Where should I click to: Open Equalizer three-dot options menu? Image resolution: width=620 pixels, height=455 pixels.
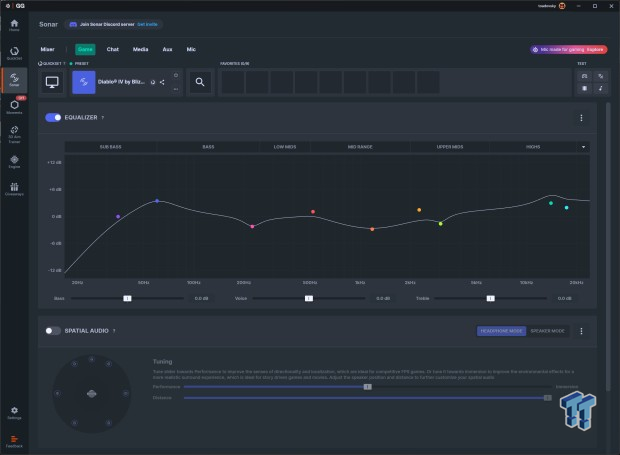581,118
